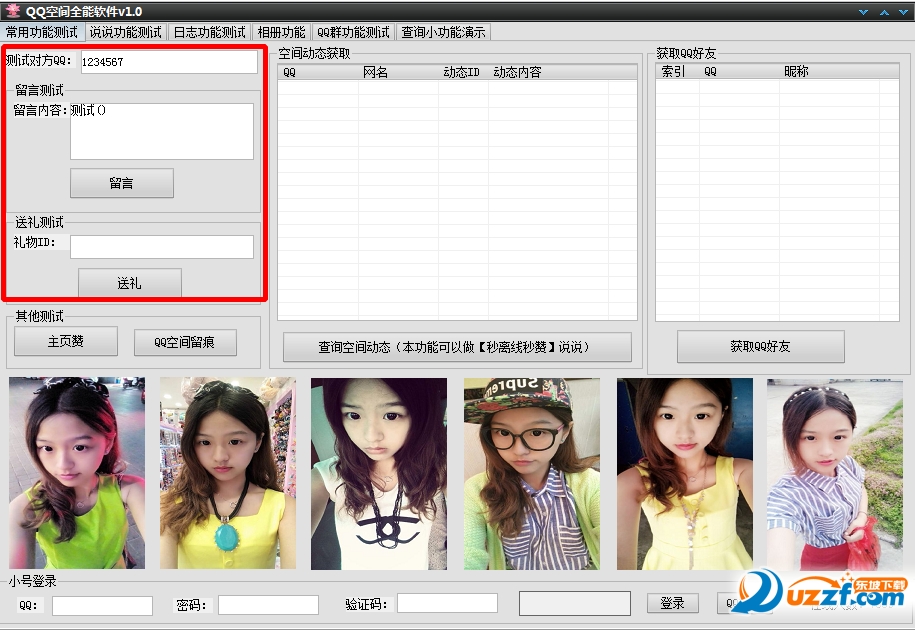
Task: Focus the 留言内容 text area
Action: [x=162, y=131]
